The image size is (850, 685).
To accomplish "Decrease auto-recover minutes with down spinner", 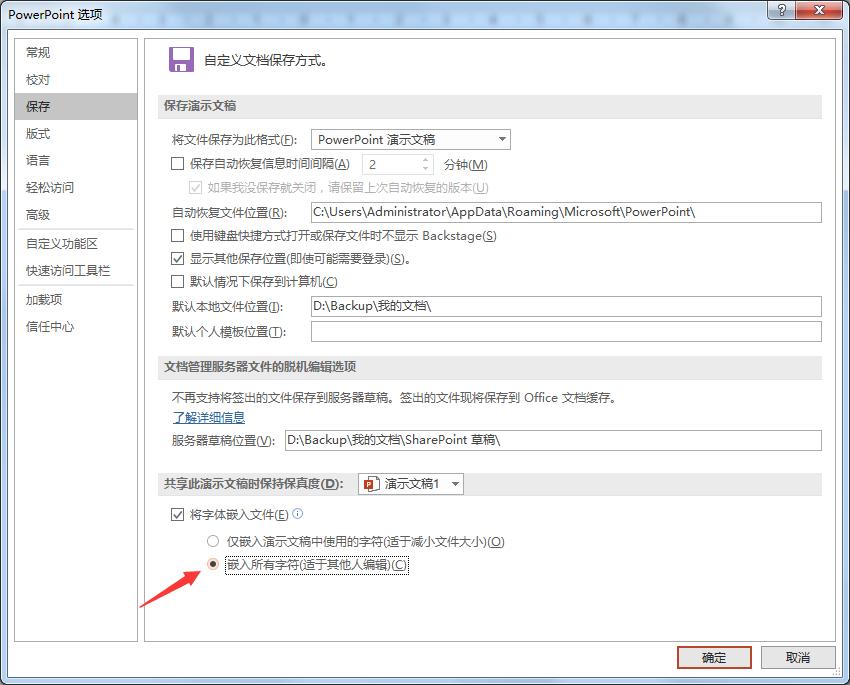I will (x=426, y=169).
